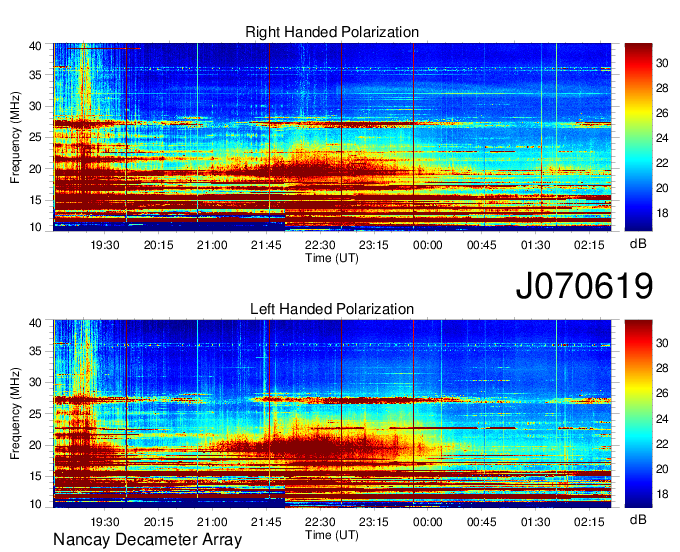The width and height of the screenshot is (680, 552).
Task: Click the 15 MHz tick on Left Handed plot
Action: 36,477
